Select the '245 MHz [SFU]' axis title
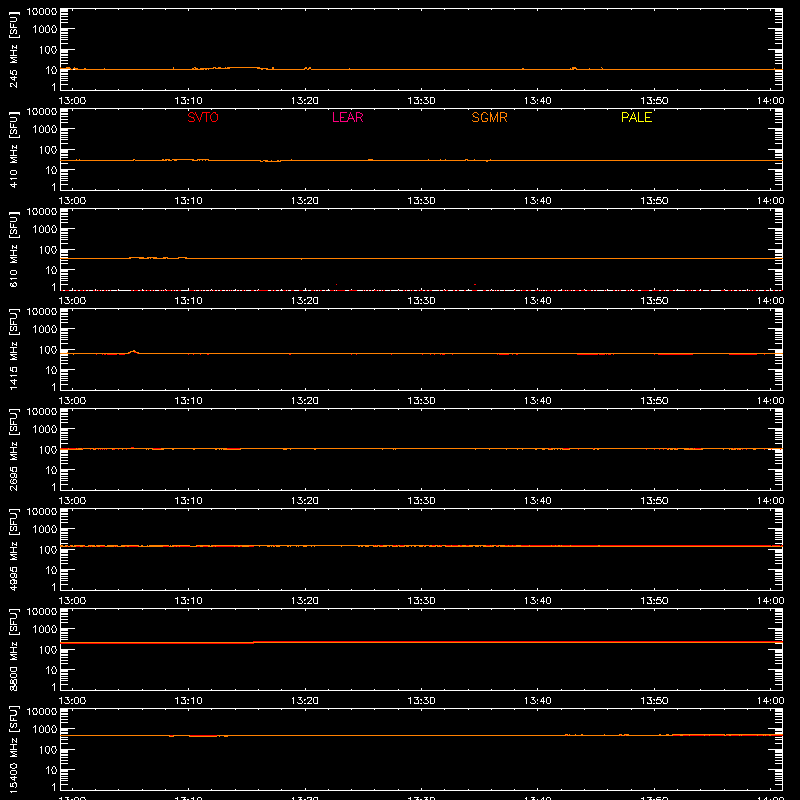 (14, 49)
